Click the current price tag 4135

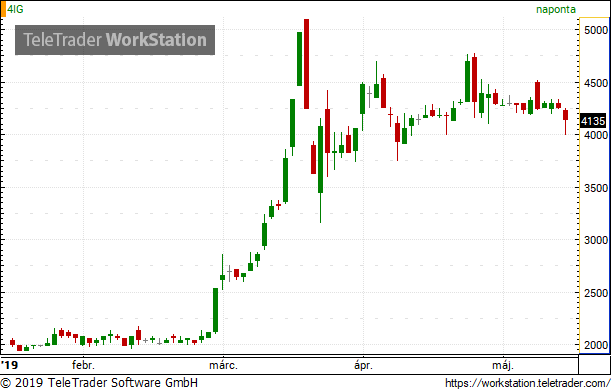point(593,121)
